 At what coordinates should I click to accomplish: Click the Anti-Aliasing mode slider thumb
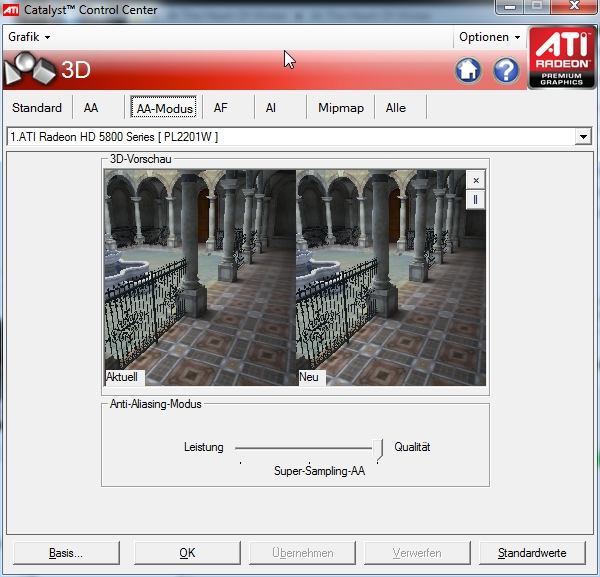pyautogui.click(x=378, y=450)
